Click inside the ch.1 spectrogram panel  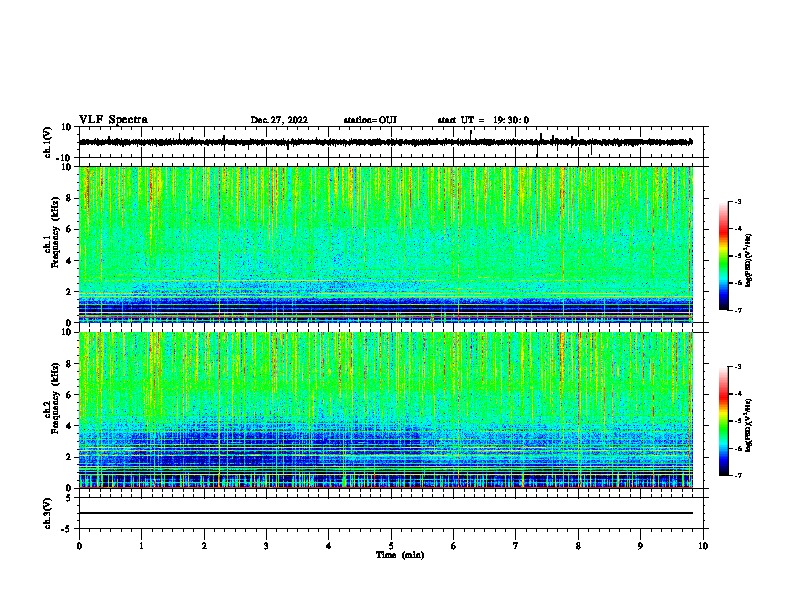click(386, 244)
